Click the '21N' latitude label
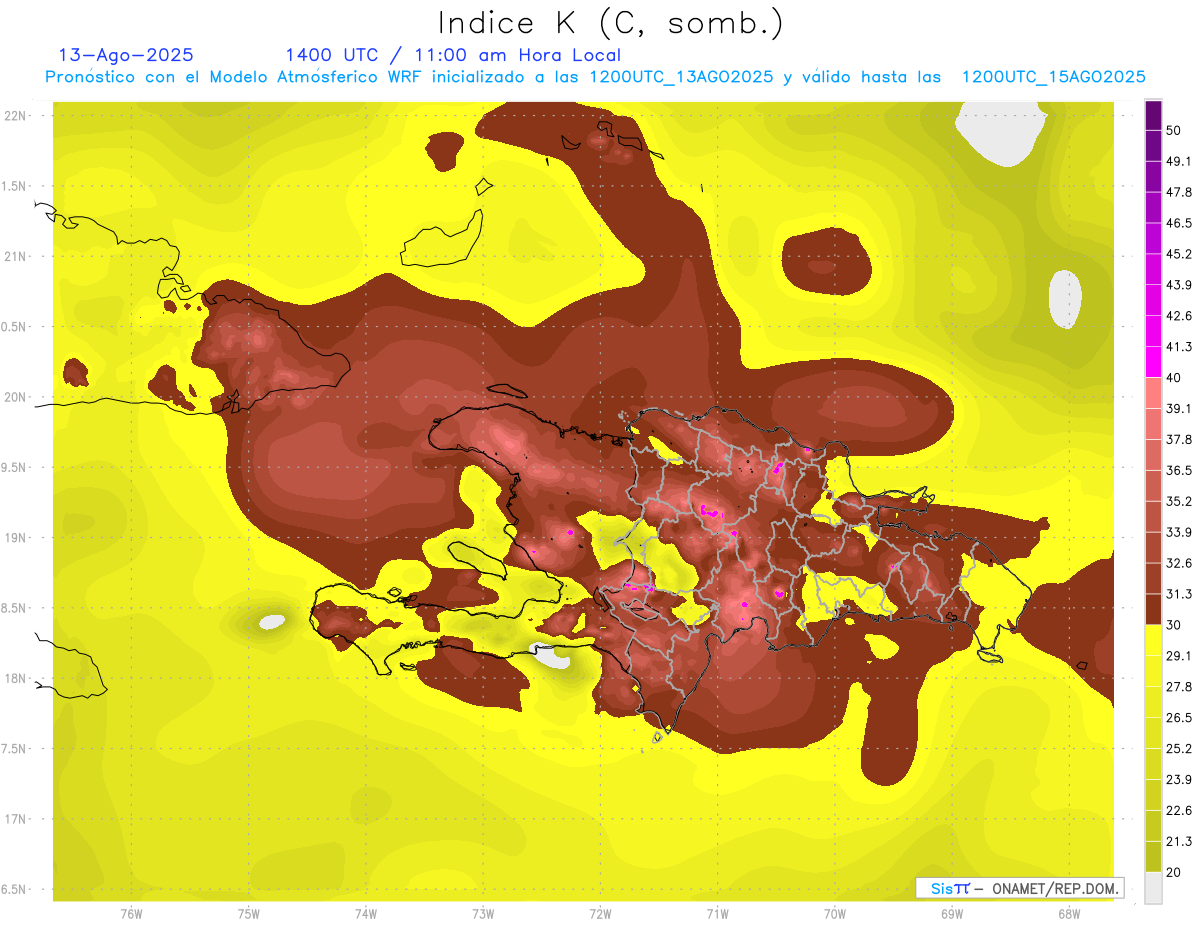Screen dimensions: 1200x927 14,256
